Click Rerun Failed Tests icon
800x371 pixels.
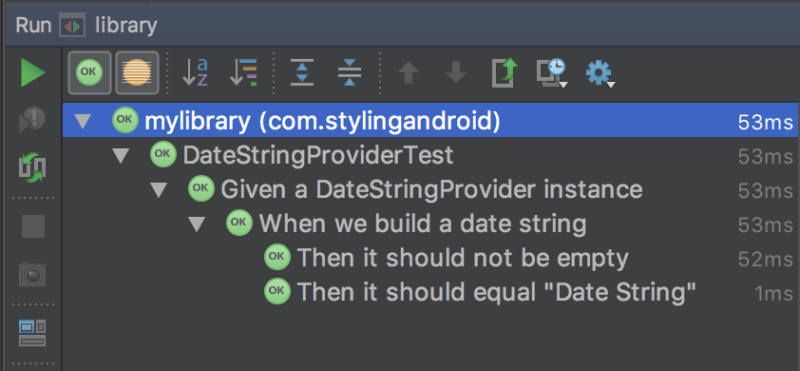(x=33, y=120)
